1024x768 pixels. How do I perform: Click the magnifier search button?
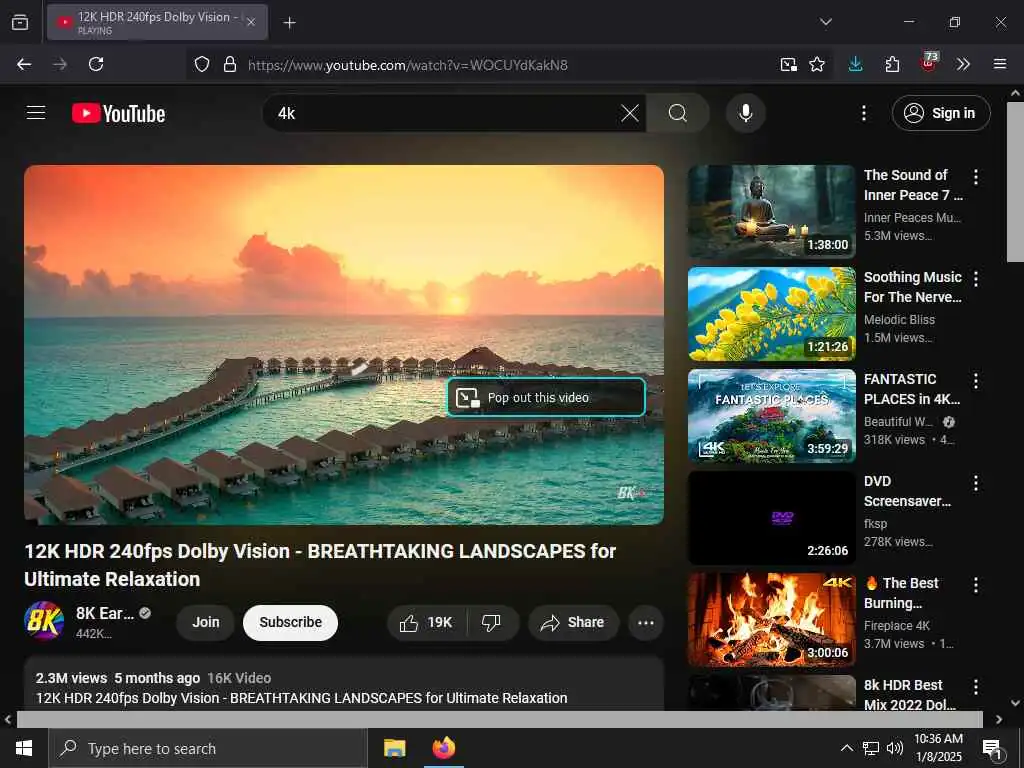(678, 113)
